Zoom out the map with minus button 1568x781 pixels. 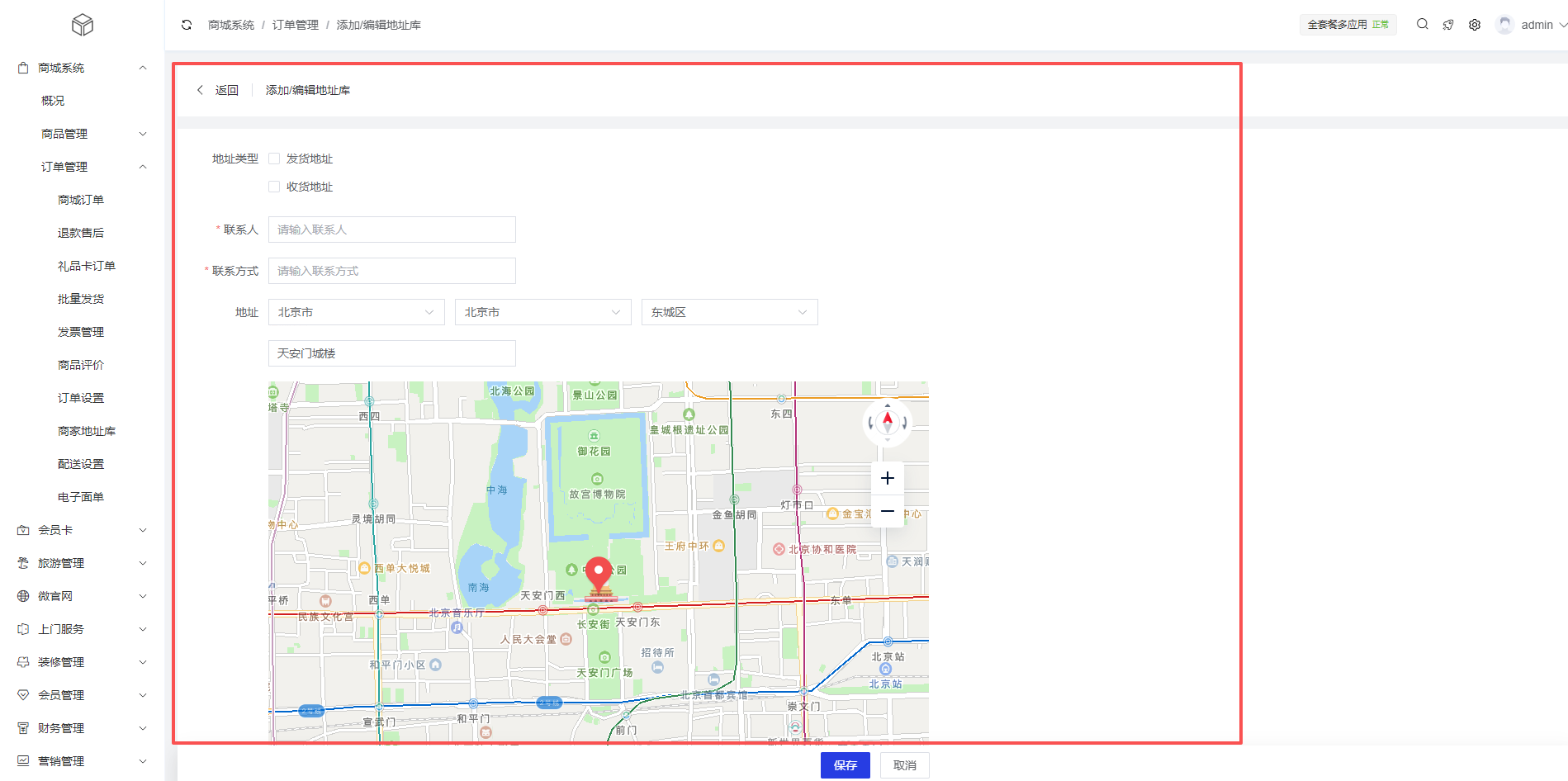click(x=888, y=512)
